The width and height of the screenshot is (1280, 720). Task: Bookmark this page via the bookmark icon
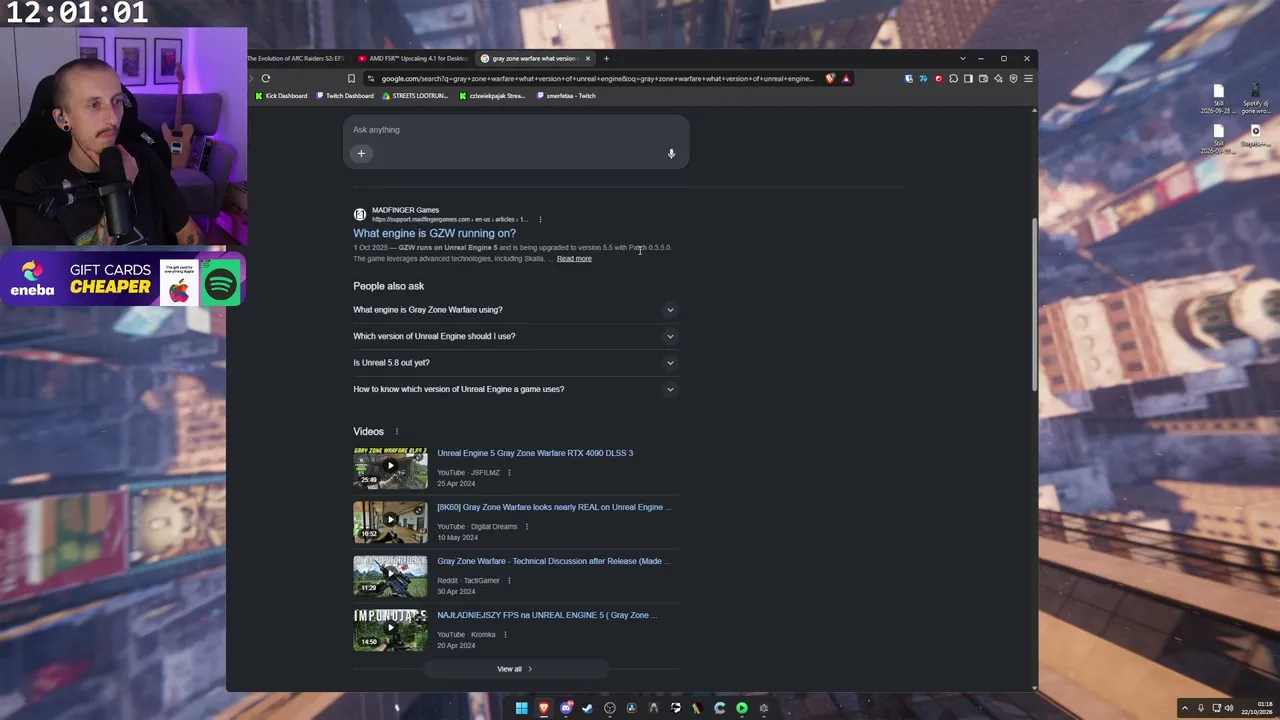[x=351, y=78]
